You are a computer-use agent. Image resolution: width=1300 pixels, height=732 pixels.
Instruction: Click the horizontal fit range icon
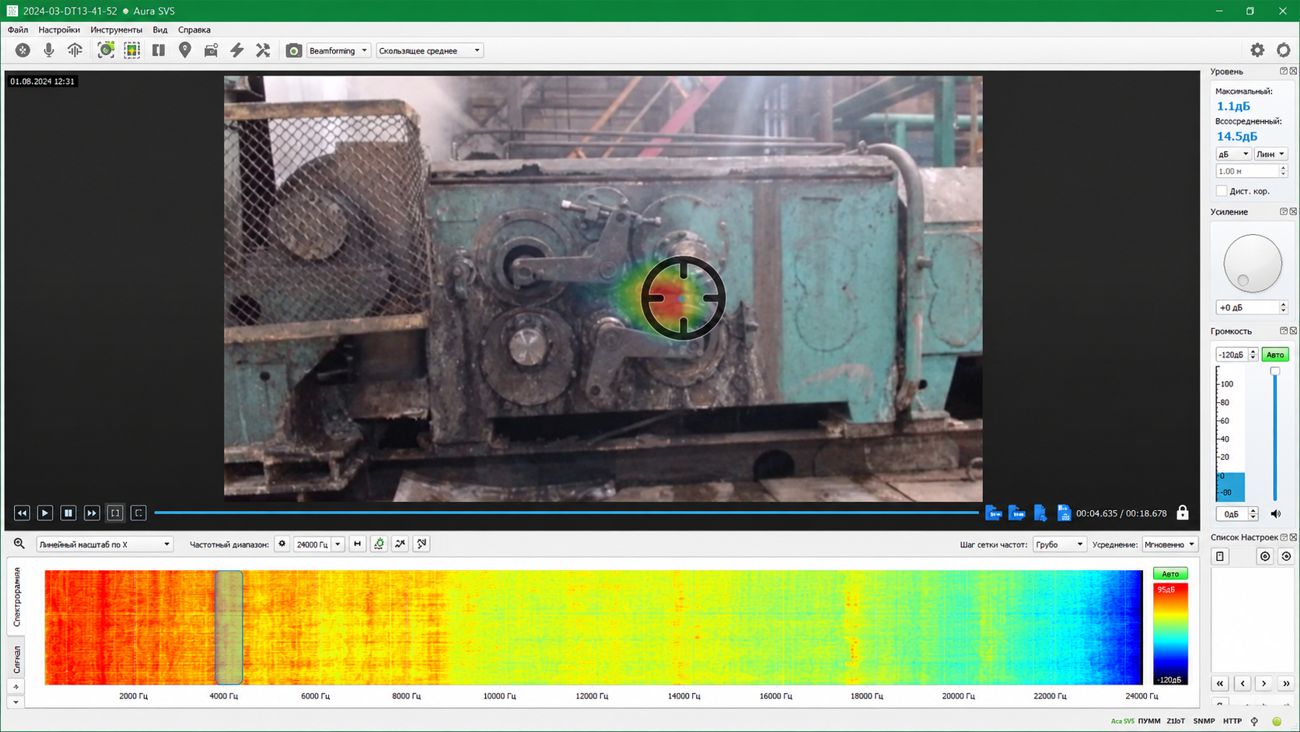coord(357,544)
